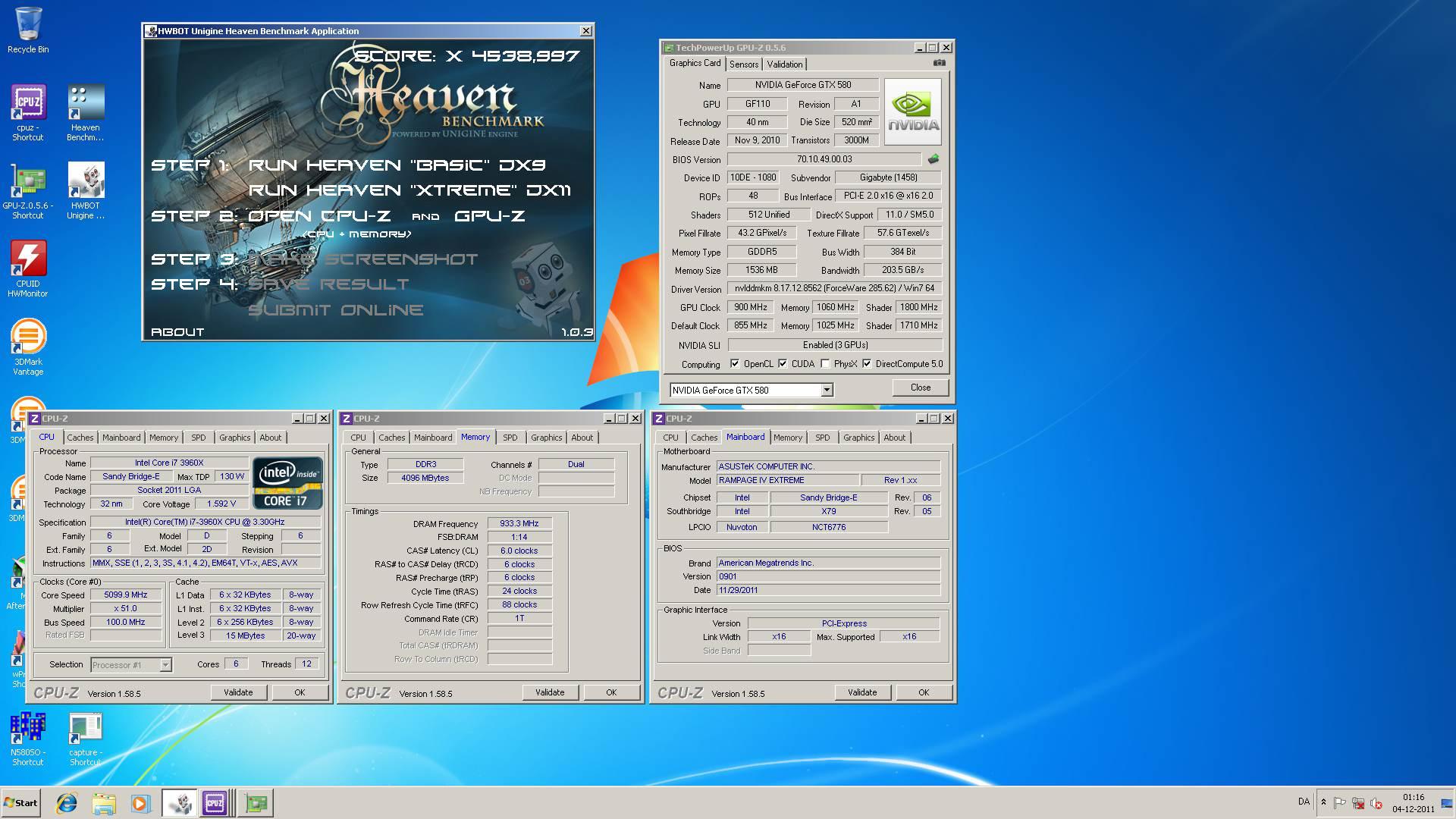Click the Close button in GPU-Z
Image resolution: width=1456 pixels, height=819 pixels.
click(x=920, y=388)
